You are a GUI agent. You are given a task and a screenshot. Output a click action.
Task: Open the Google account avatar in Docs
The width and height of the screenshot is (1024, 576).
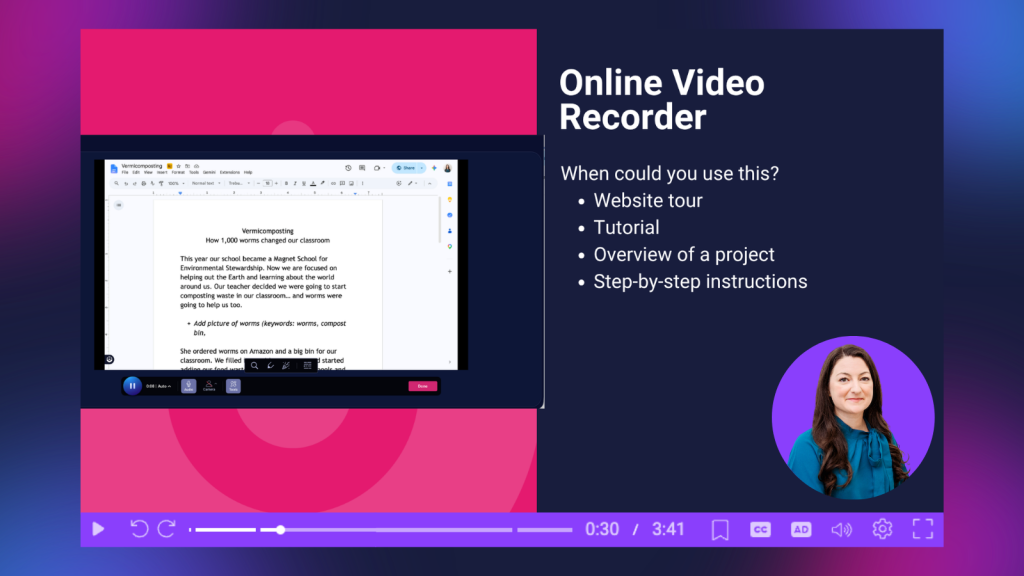click(x=447, y=168)
